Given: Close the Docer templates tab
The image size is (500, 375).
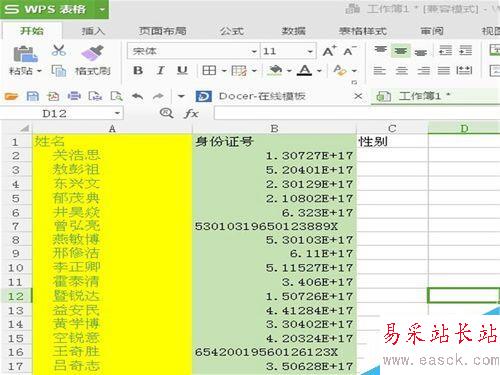Looking at the screenshot, I should pyautogui.click(x=358, y=96).
